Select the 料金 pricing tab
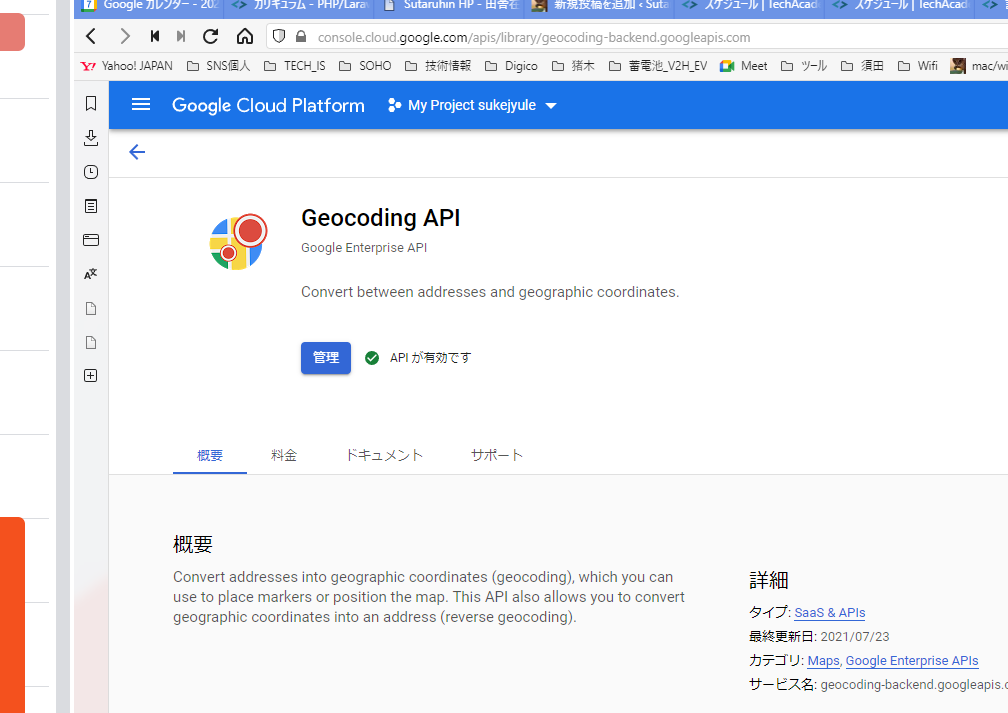1008x713 pixels. click(x=284, y=455)
